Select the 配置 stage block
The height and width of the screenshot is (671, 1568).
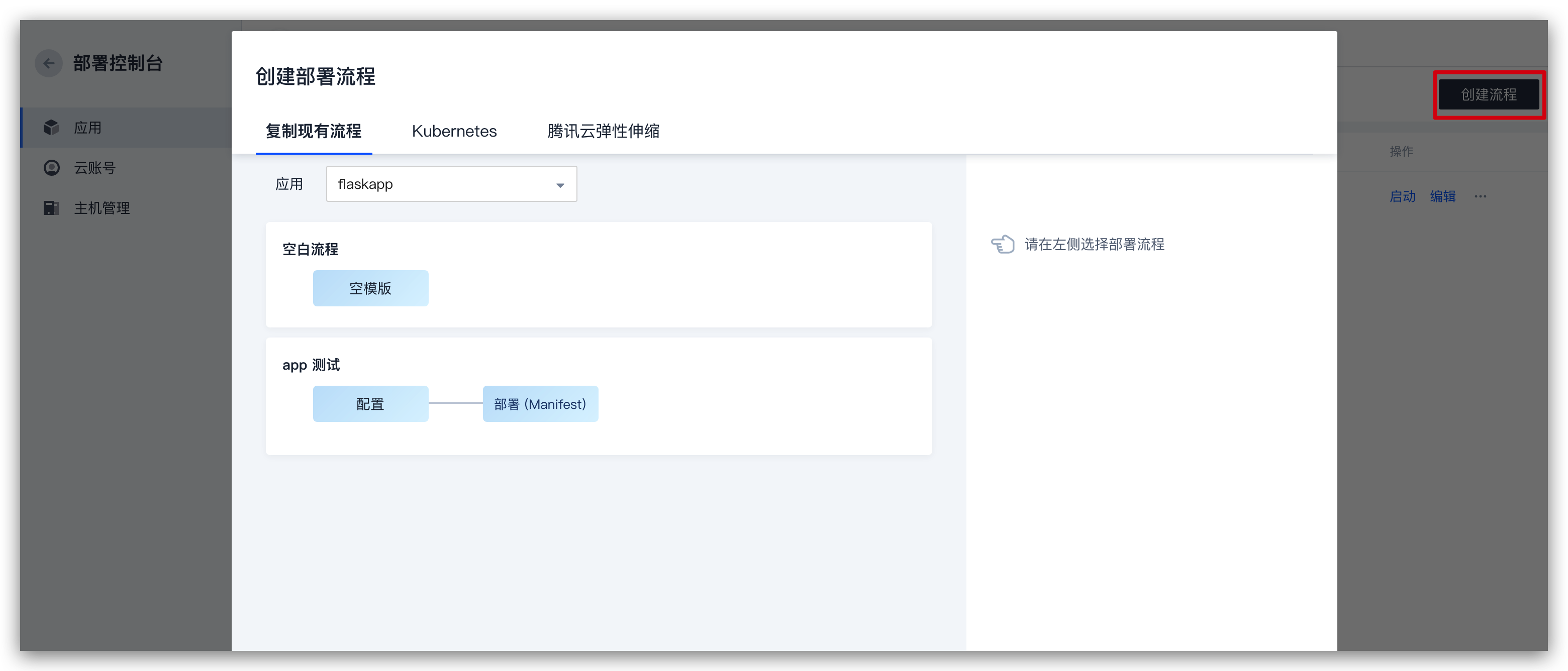[370, 404]
